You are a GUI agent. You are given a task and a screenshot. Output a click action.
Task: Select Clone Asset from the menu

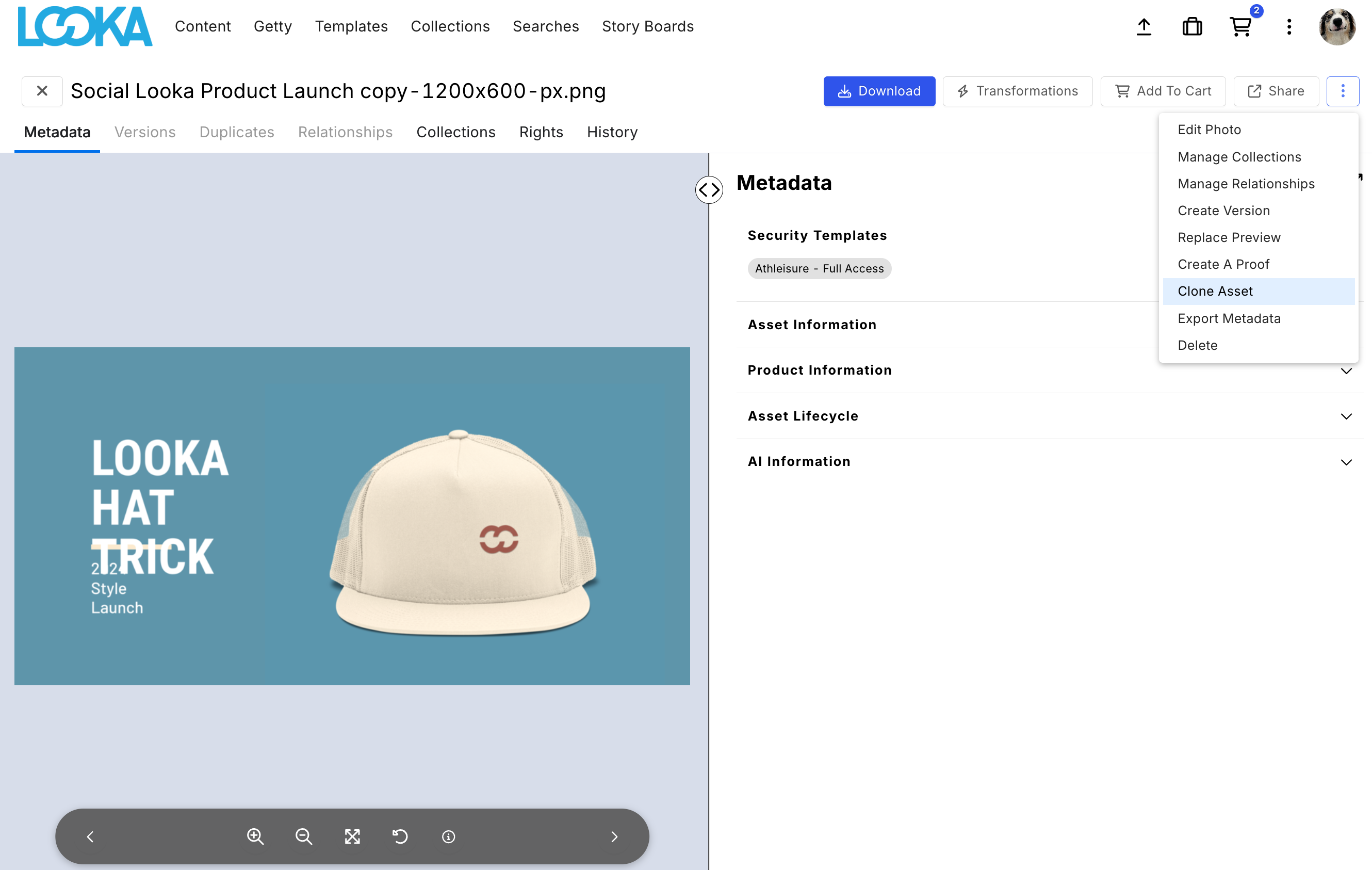pos(1215,292)
